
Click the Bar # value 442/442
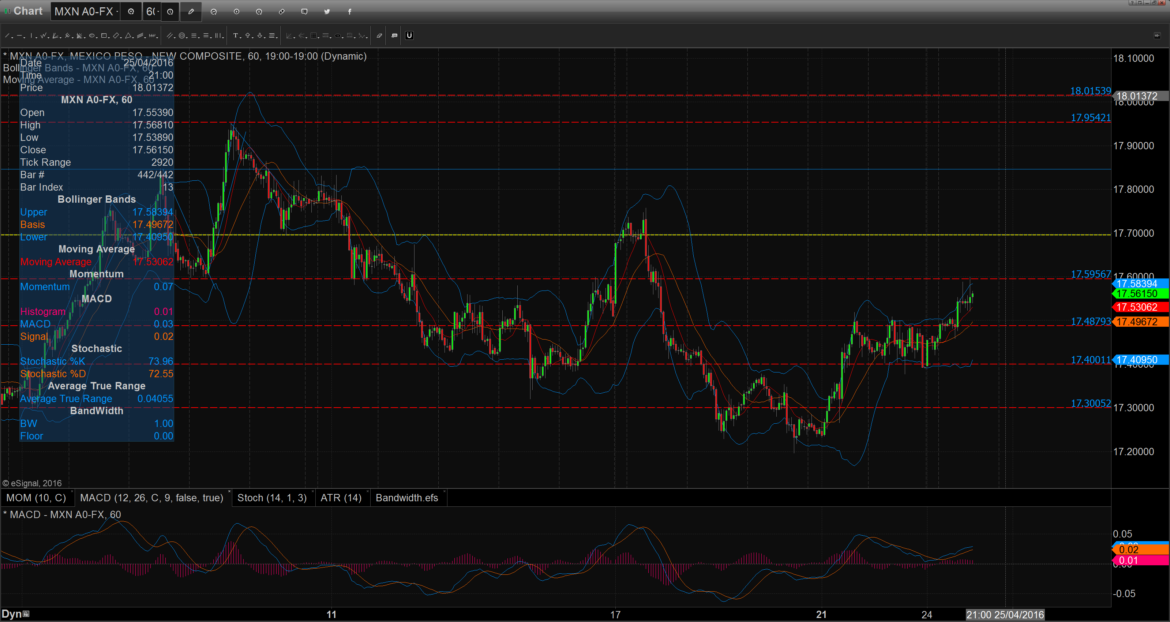click(154, 175)
